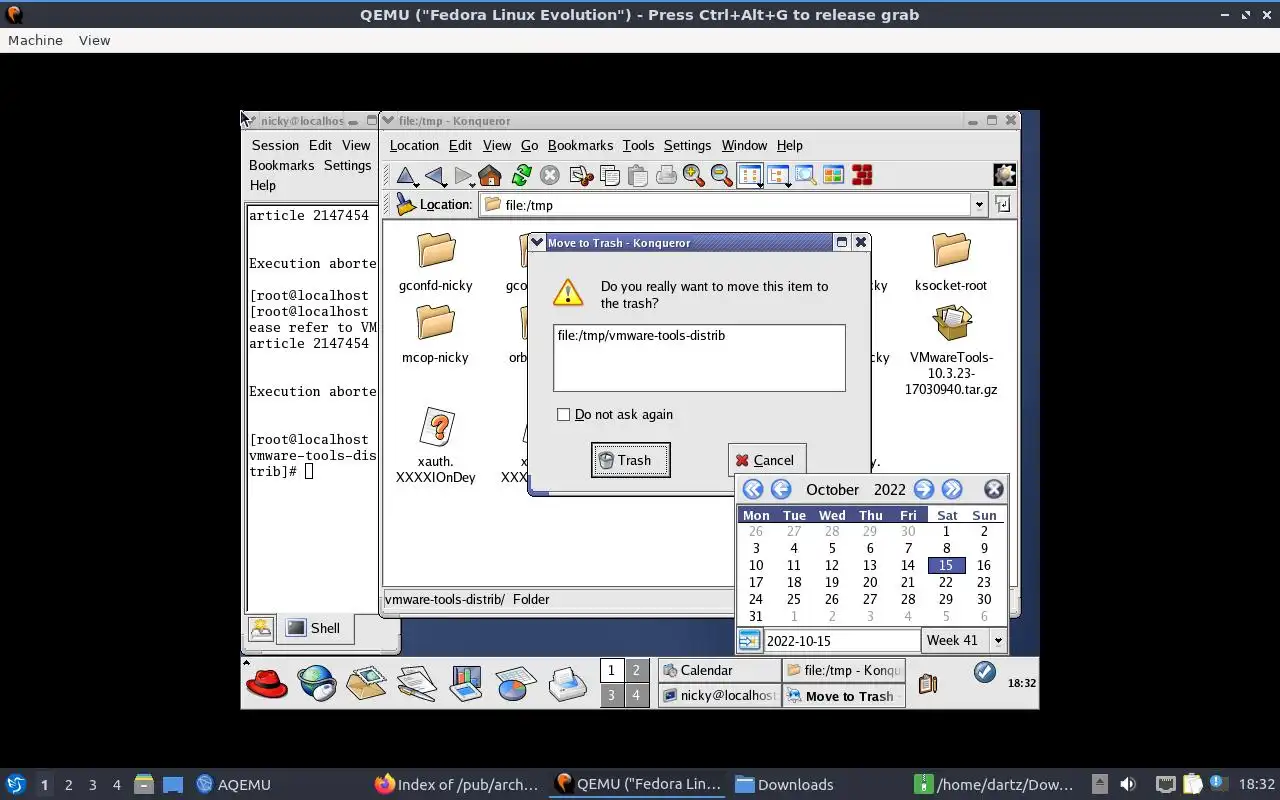
Task: Click Cancel in Move to Trash dialog
Action: (766, 460)
